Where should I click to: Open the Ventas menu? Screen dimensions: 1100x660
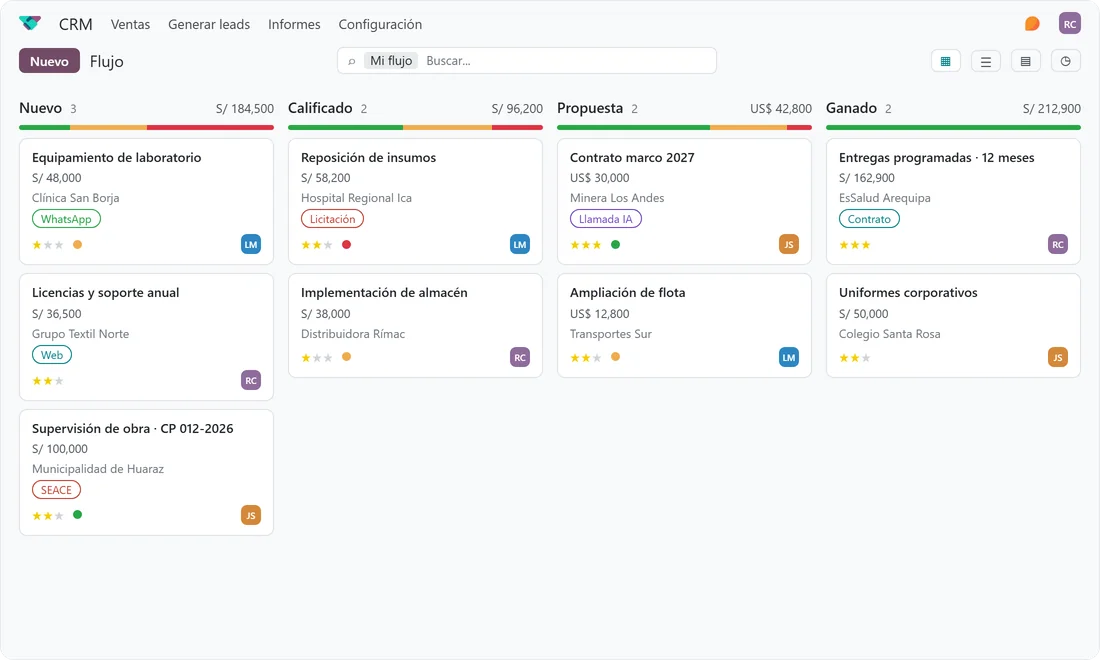130,24
